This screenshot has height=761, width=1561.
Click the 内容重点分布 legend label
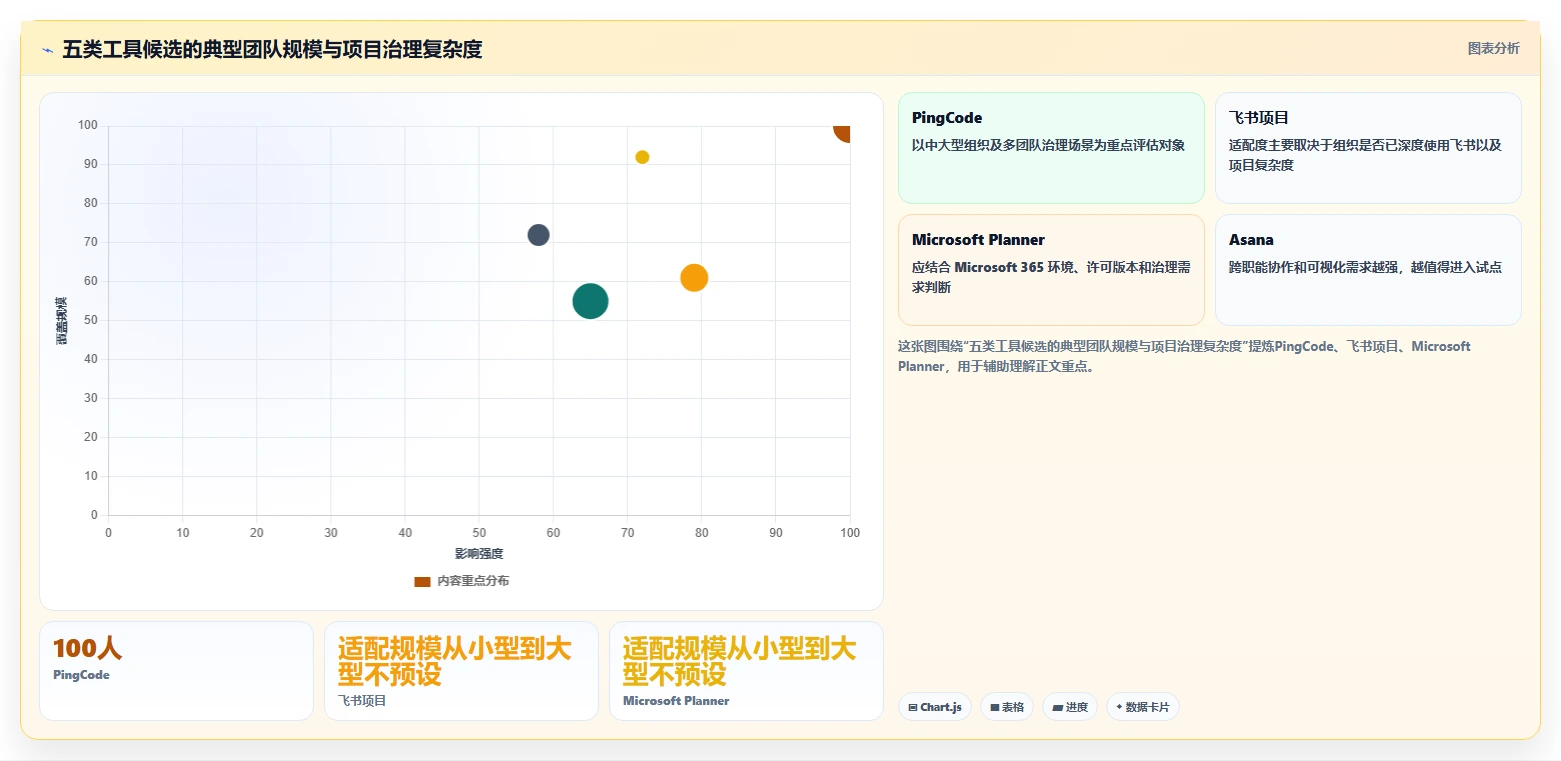473,581
